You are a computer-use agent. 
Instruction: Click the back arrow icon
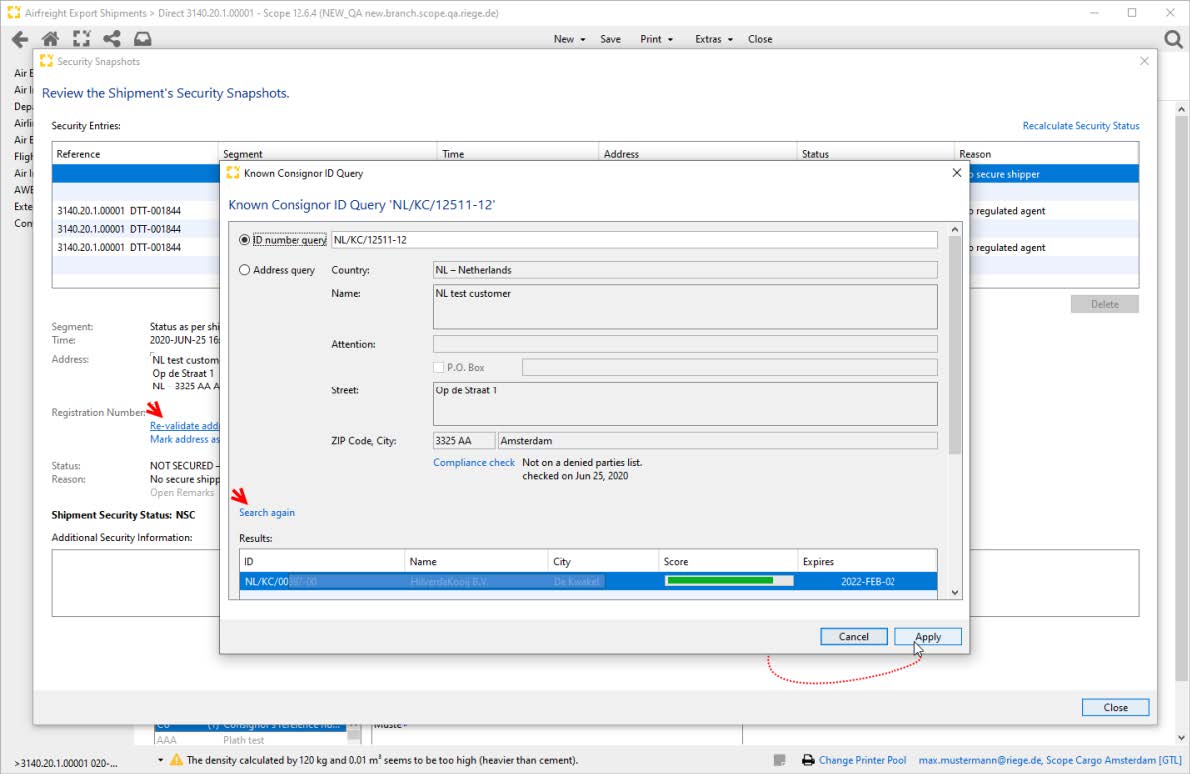pos(19,39)
